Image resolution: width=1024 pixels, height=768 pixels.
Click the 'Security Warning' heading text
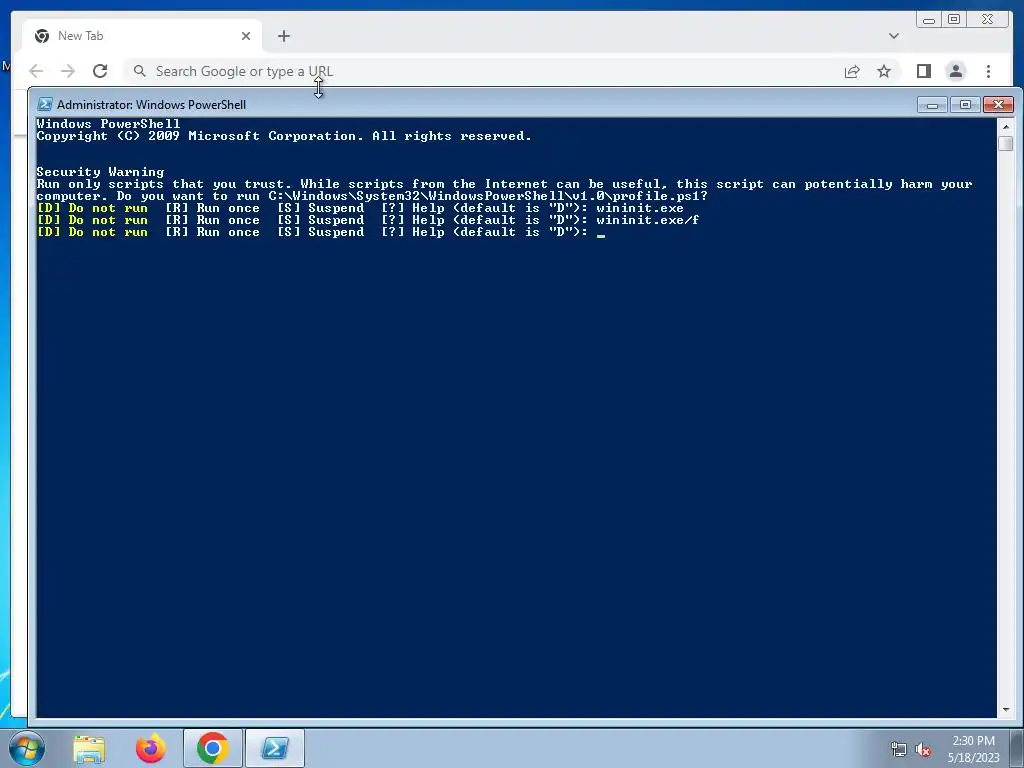100,172
